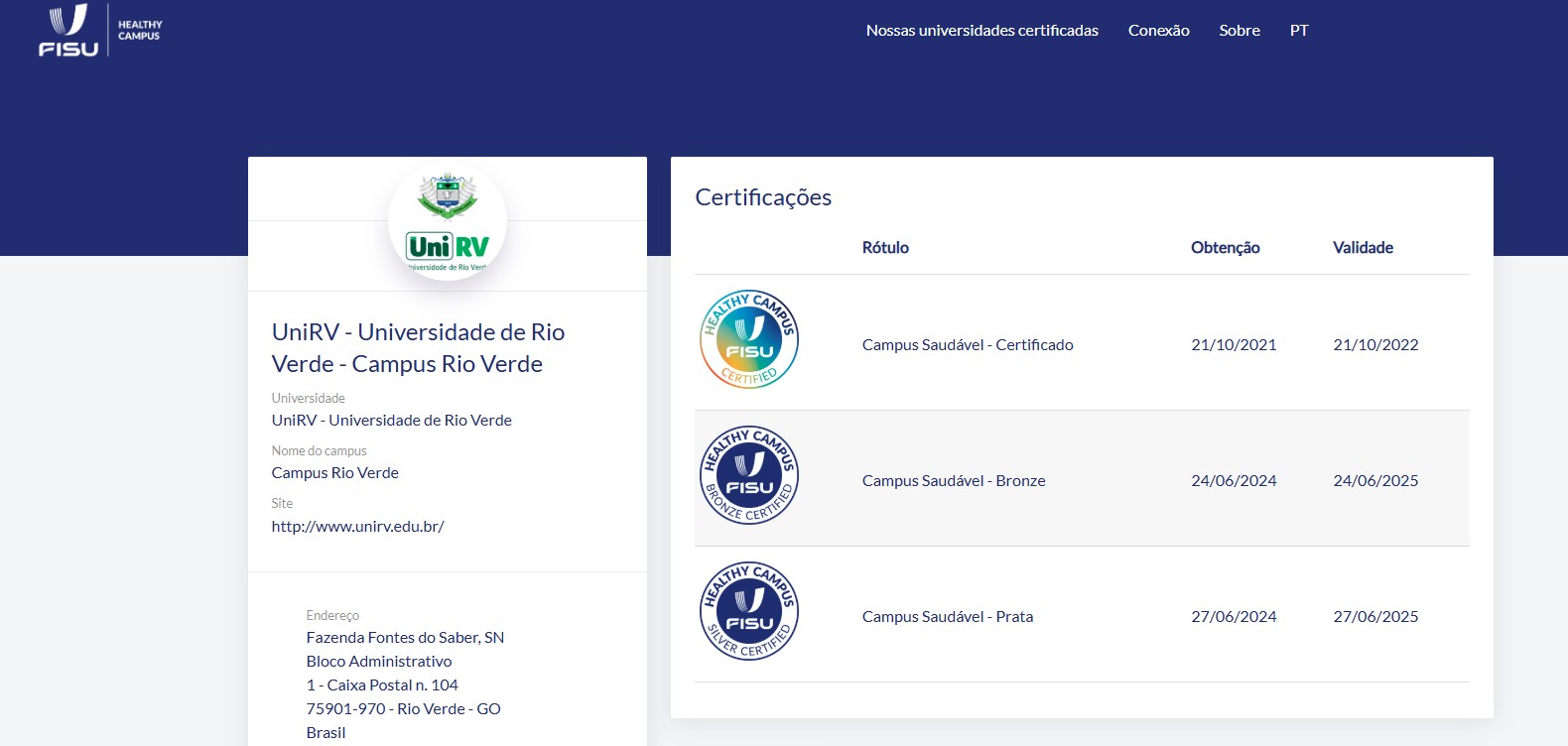Click the Universidade field label
Image resolution: width=1568 pixels, height=746 pixels.
coord(308,399)
